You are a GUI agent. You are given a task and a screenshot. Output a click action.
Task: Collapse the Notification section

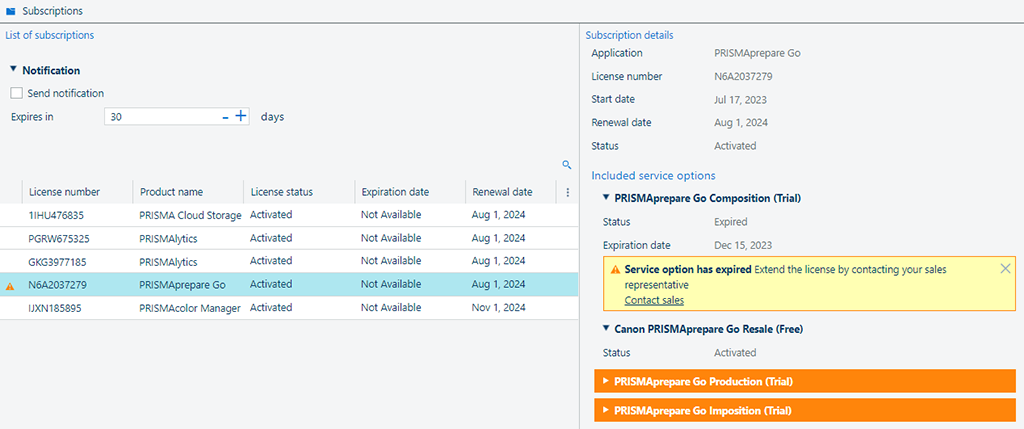[x=13, y=70]
